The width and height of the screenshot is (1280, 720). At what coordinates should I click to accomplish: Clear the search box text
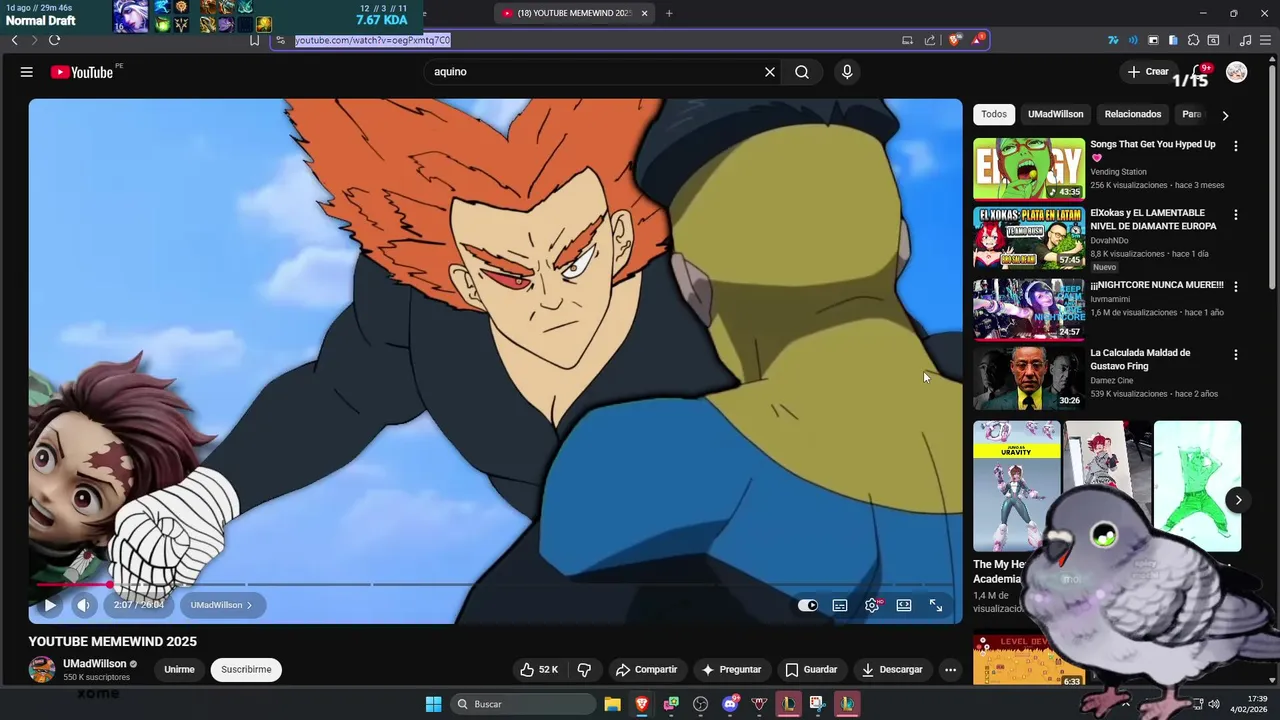tap(770, 72)
